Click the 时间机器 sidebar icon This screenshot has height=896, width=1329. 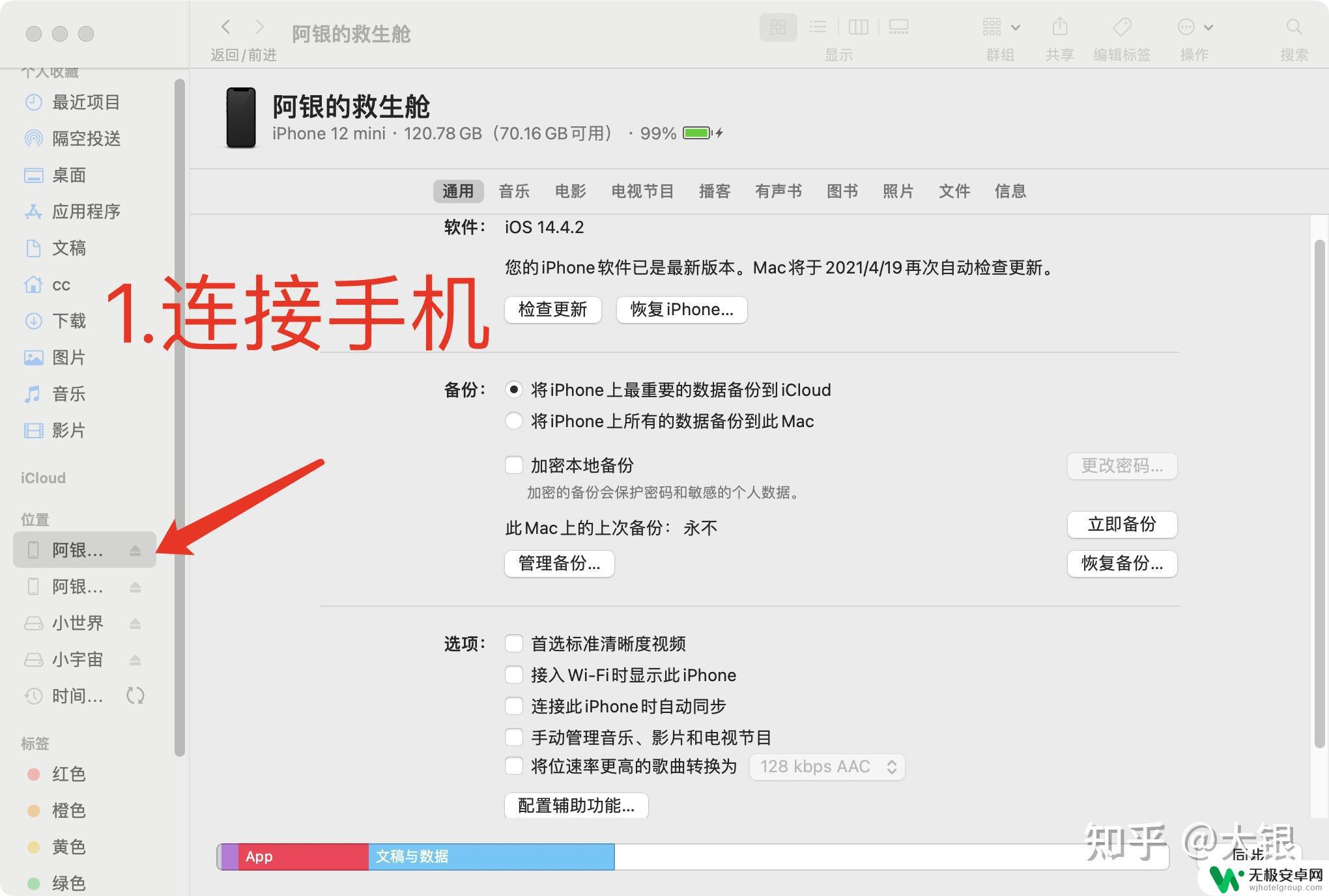pos(33,696)
